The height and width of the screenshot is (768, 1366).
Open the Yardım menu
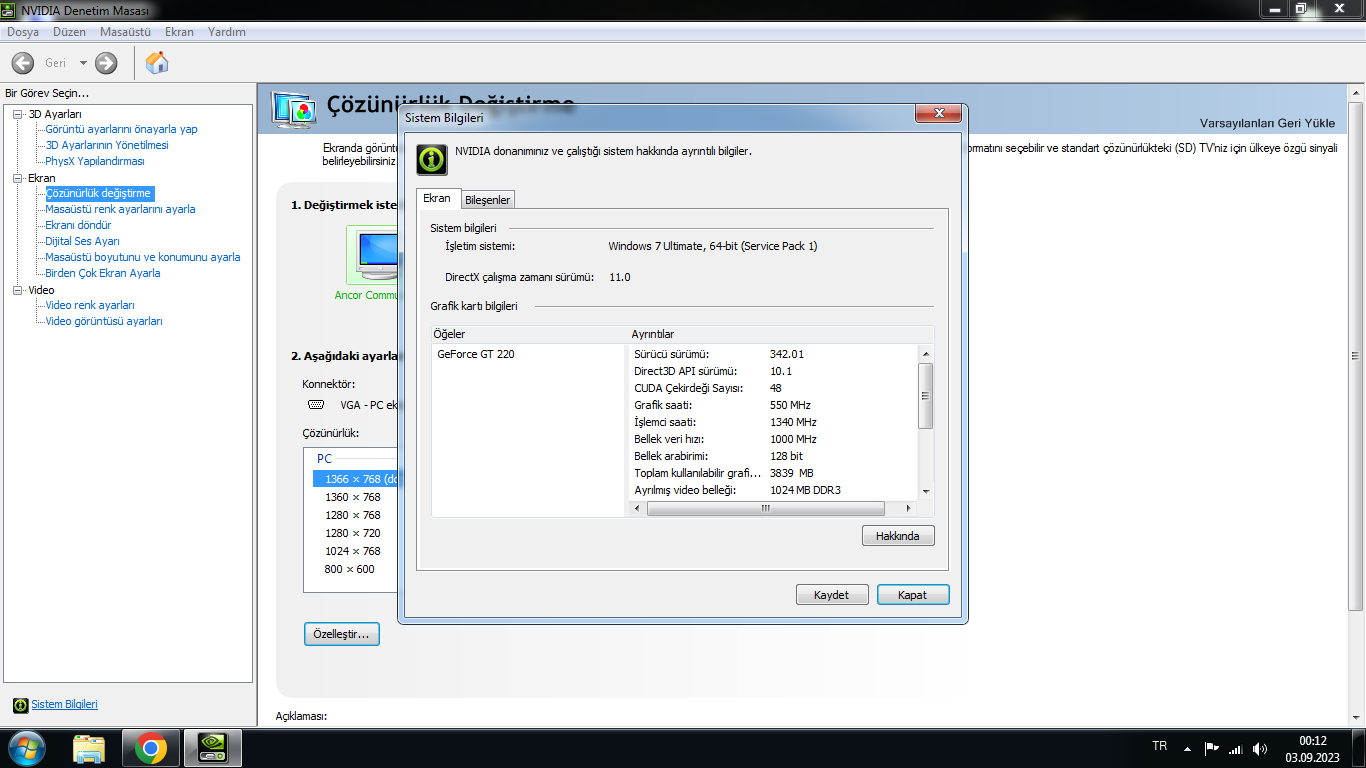click(227, 32)
